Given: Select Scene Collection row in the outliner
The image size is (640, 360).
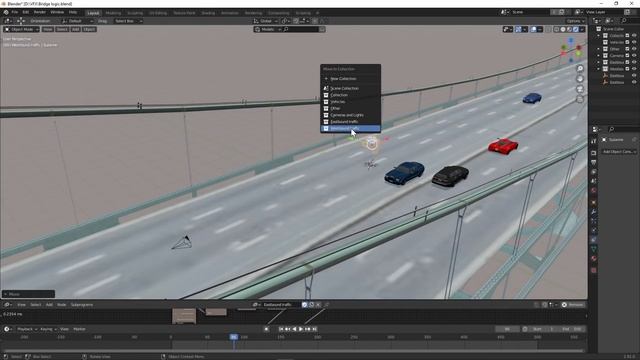Looking at the screenshot, I should point(613,29).
